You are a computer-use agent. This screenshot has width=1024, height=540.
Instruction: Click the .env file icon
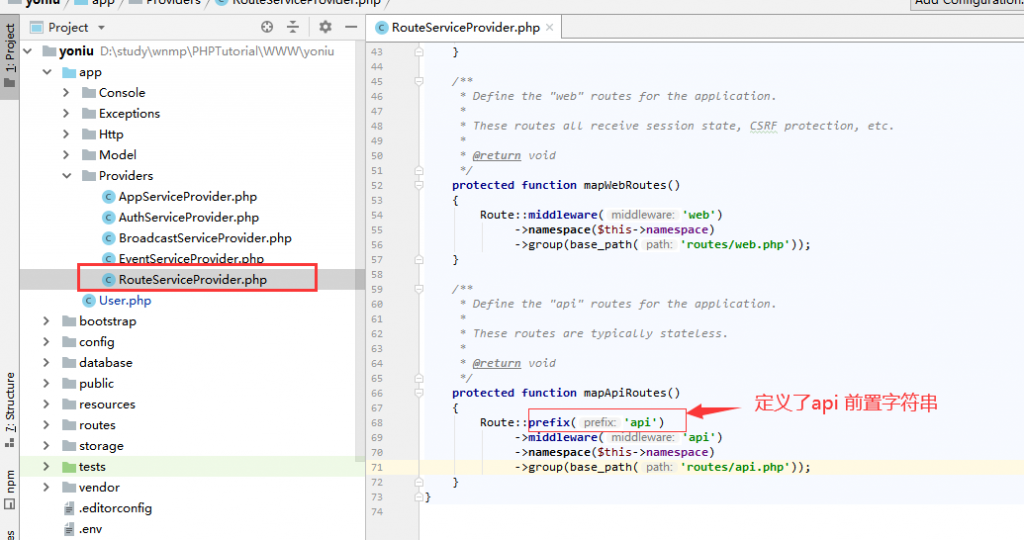tap(68, 529)
